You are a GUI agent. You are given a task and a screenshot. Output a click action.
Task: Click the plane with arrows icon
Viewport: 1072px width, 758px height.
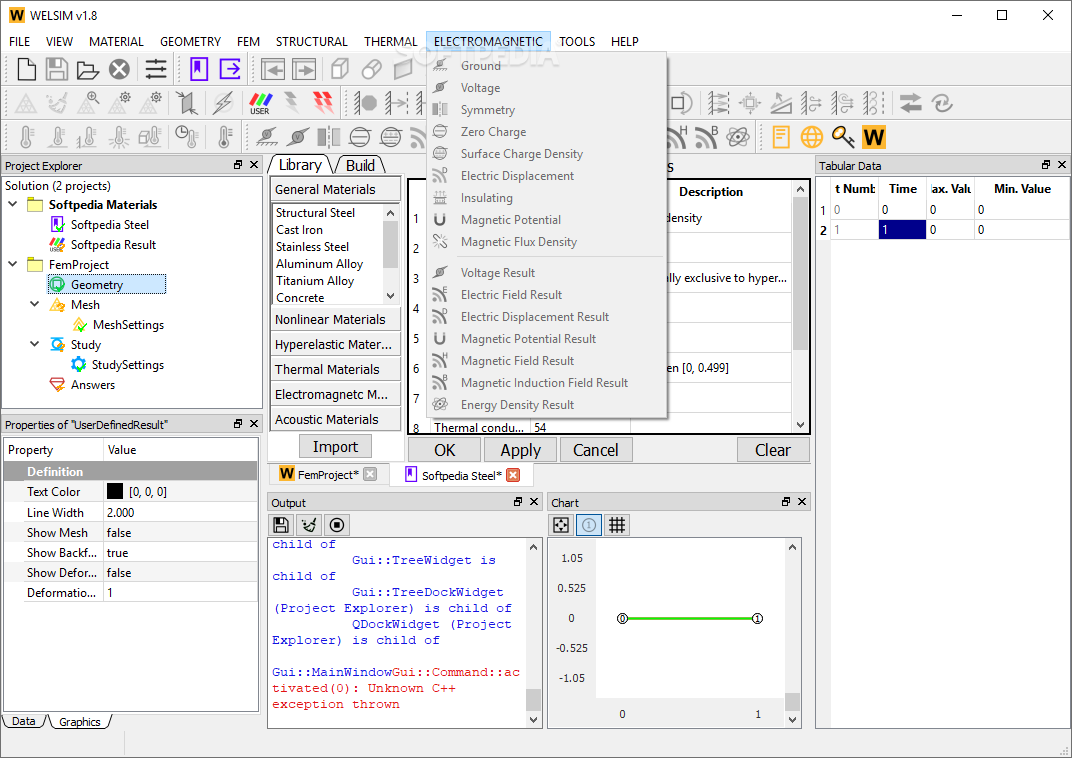pyautogui.click(x=187, y=103)
